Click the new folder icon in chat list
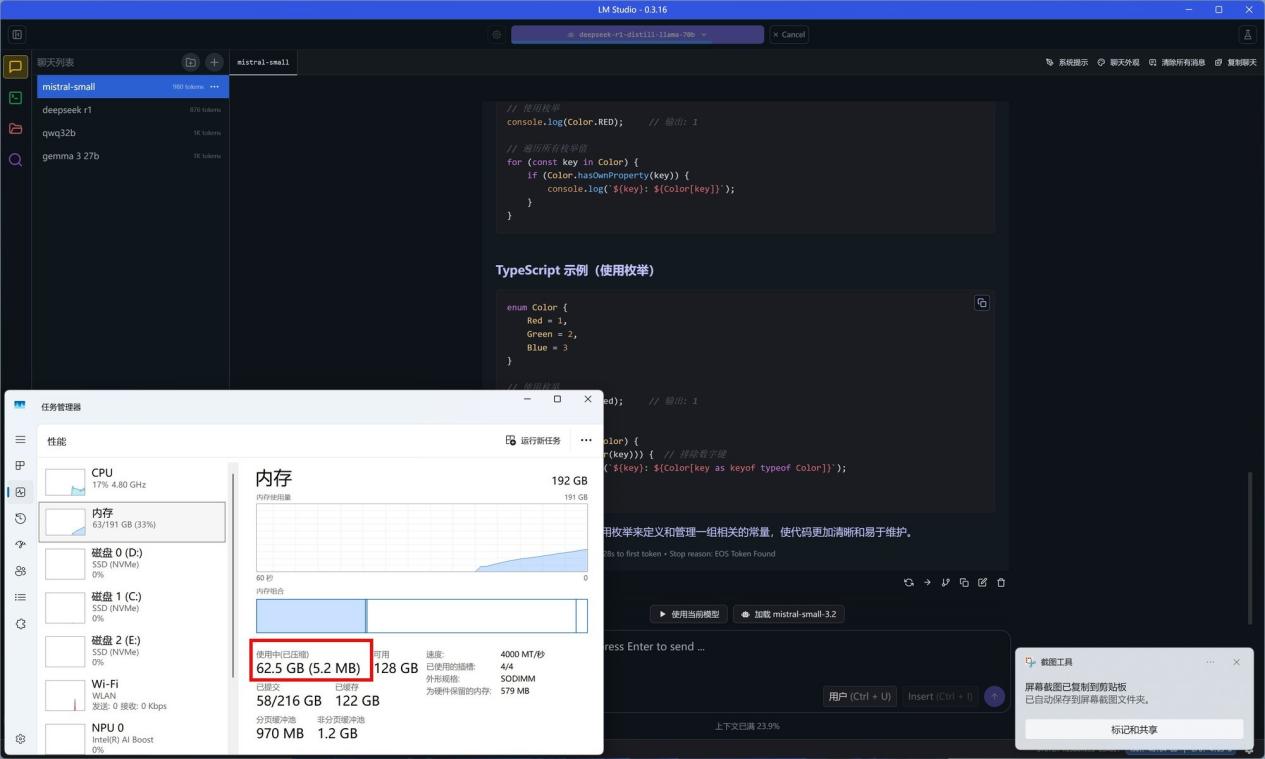Viewport: 1265px width, 759px height. (x=191, y=62)
